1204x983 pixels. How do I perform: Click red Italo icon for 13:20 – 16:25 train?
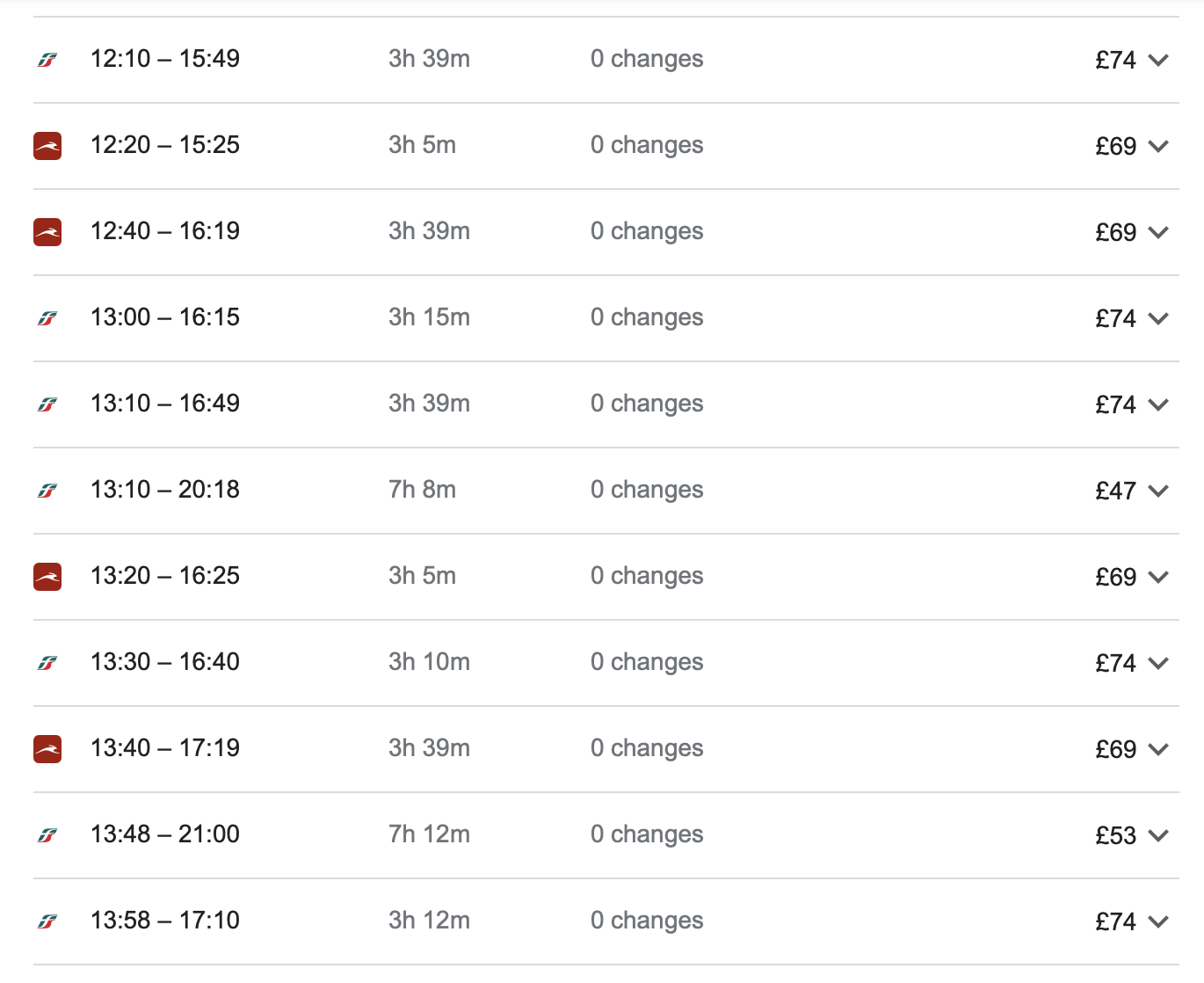47,577
